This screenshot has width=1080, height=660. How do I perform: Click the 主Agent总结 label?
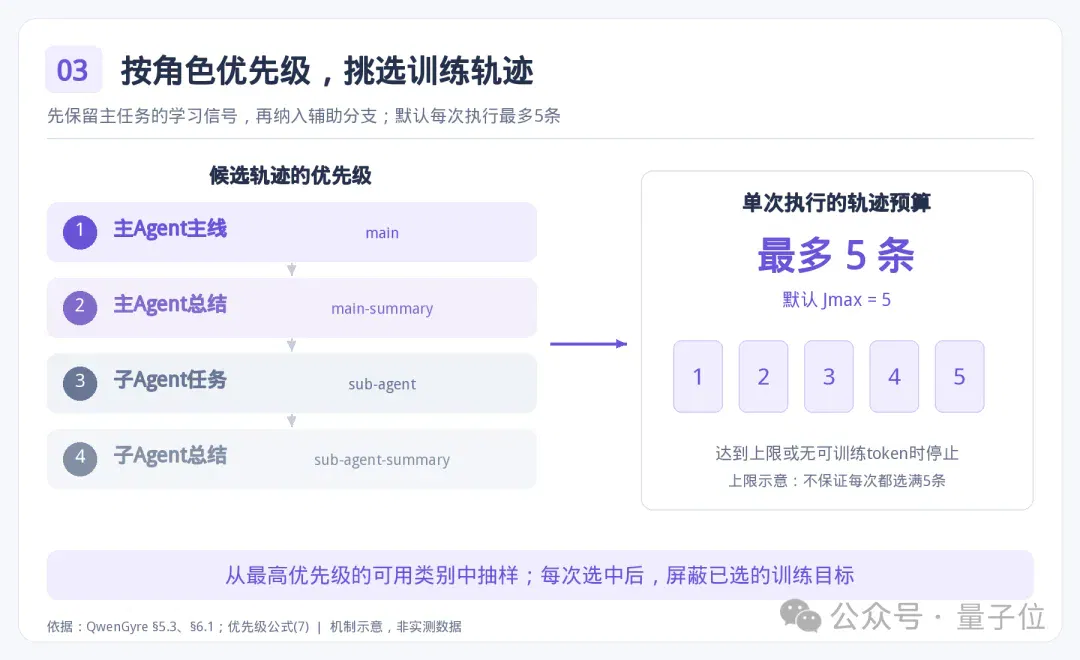pyautogui.click(x=170, y=305)
